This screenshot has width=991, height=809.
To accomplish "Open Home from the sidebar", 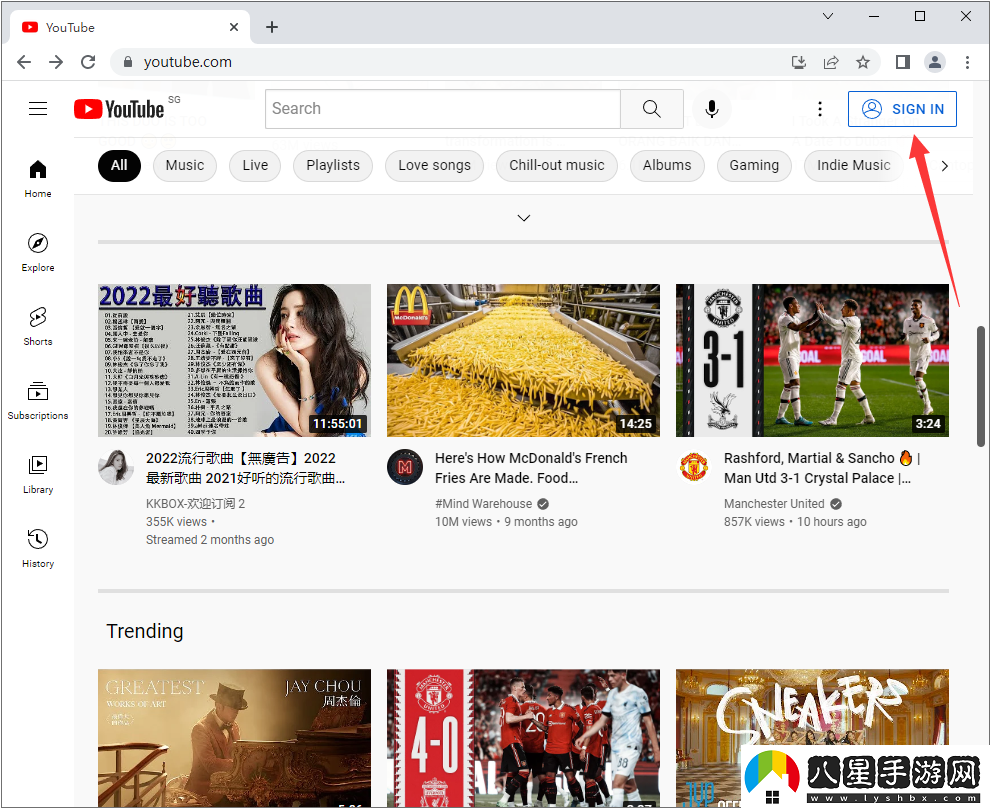I will (x=37, y=176).
